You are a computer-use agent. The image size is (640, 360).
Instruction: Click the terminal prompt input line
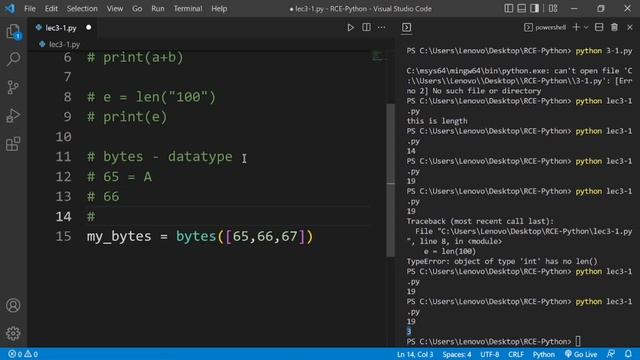coord(518,341)
